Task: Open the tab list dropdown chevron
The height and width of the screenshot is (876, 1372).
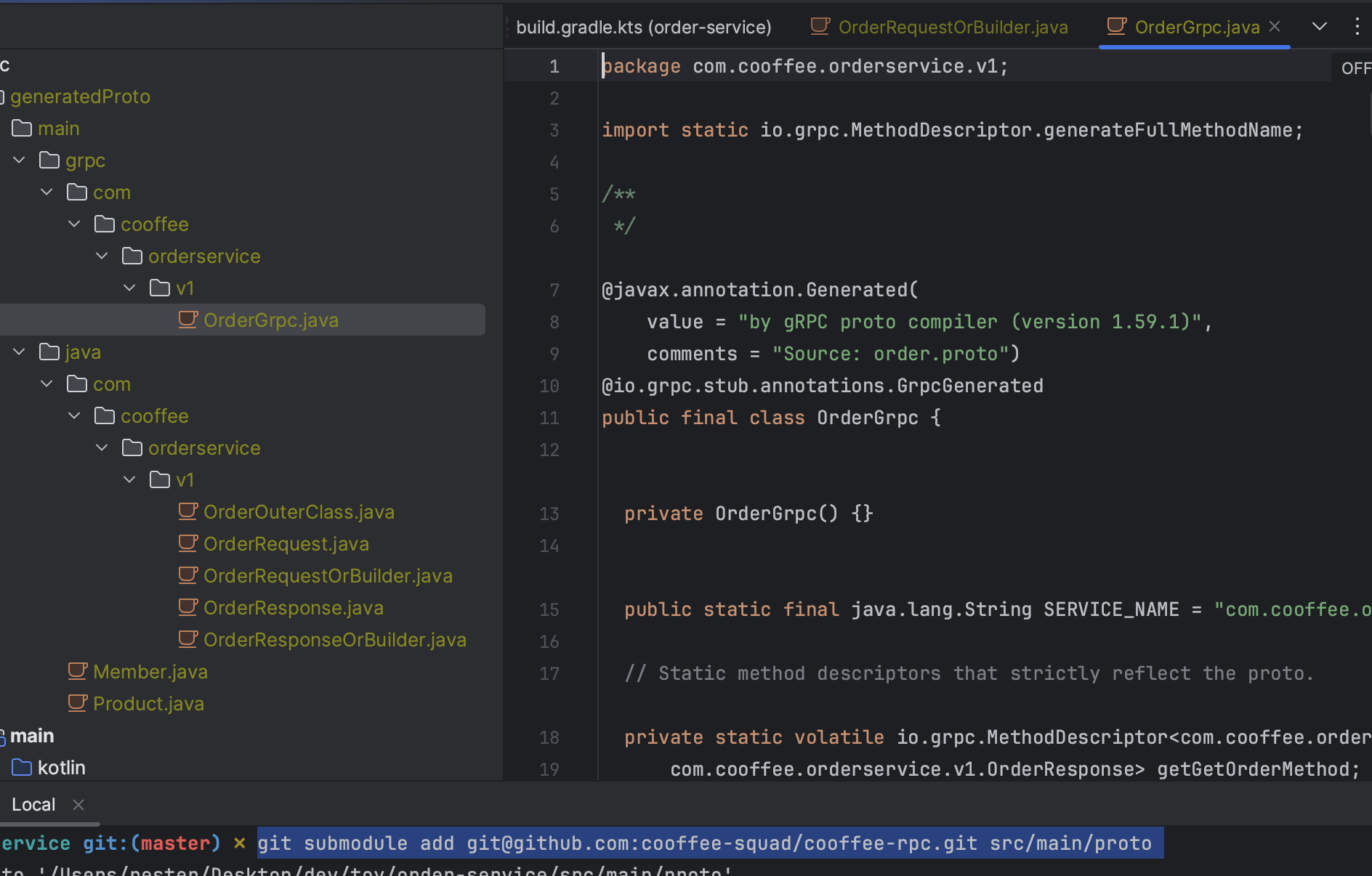Action: [1320, 27]
